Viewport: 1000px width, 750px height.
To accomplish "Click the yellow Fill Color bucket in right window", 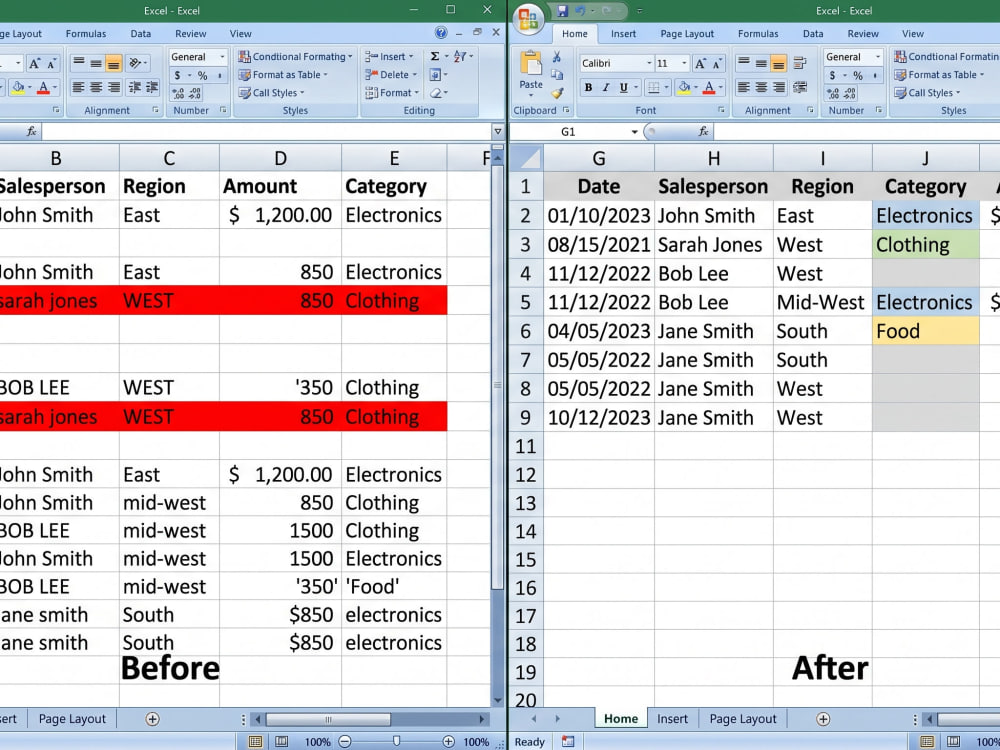I will 684,87.
